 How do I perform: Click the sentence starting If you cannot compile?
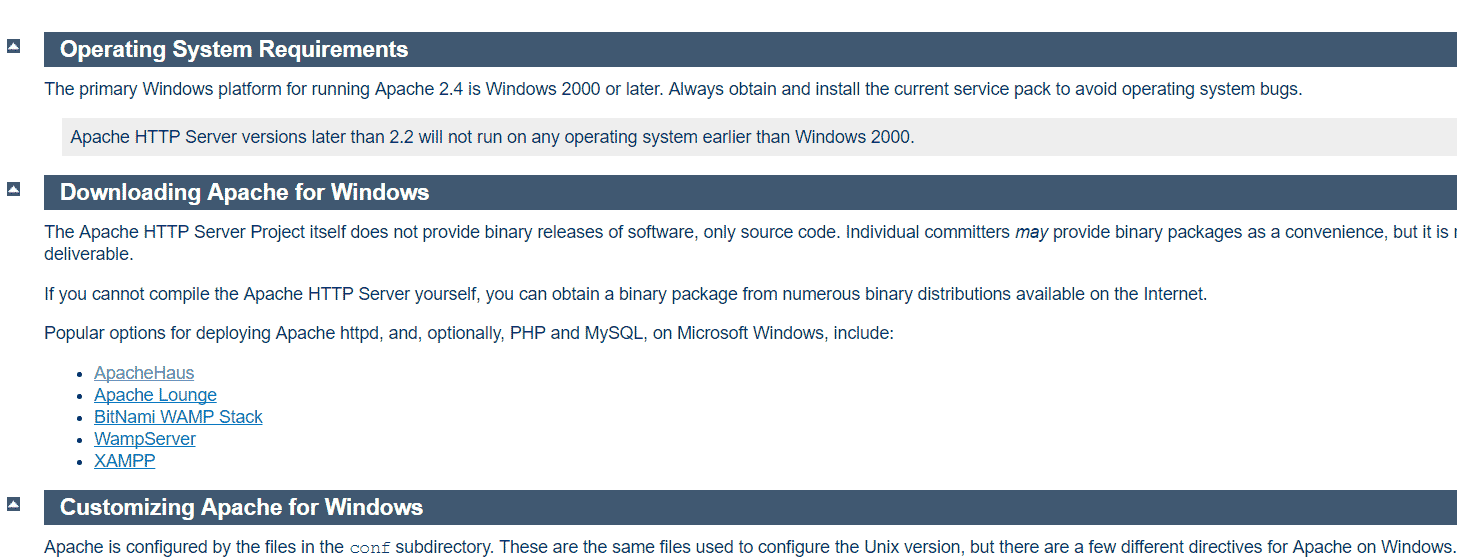click(x=625, y=294)
